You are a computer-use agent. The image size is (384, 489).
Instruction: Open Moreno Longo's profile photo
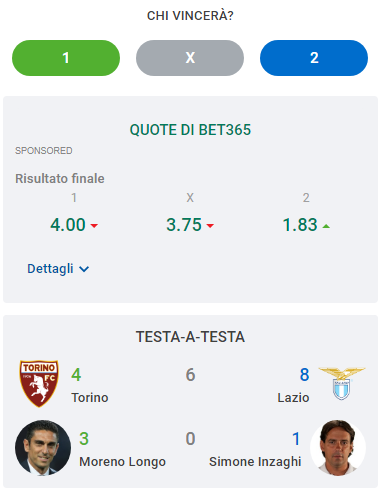coord(43,448)
